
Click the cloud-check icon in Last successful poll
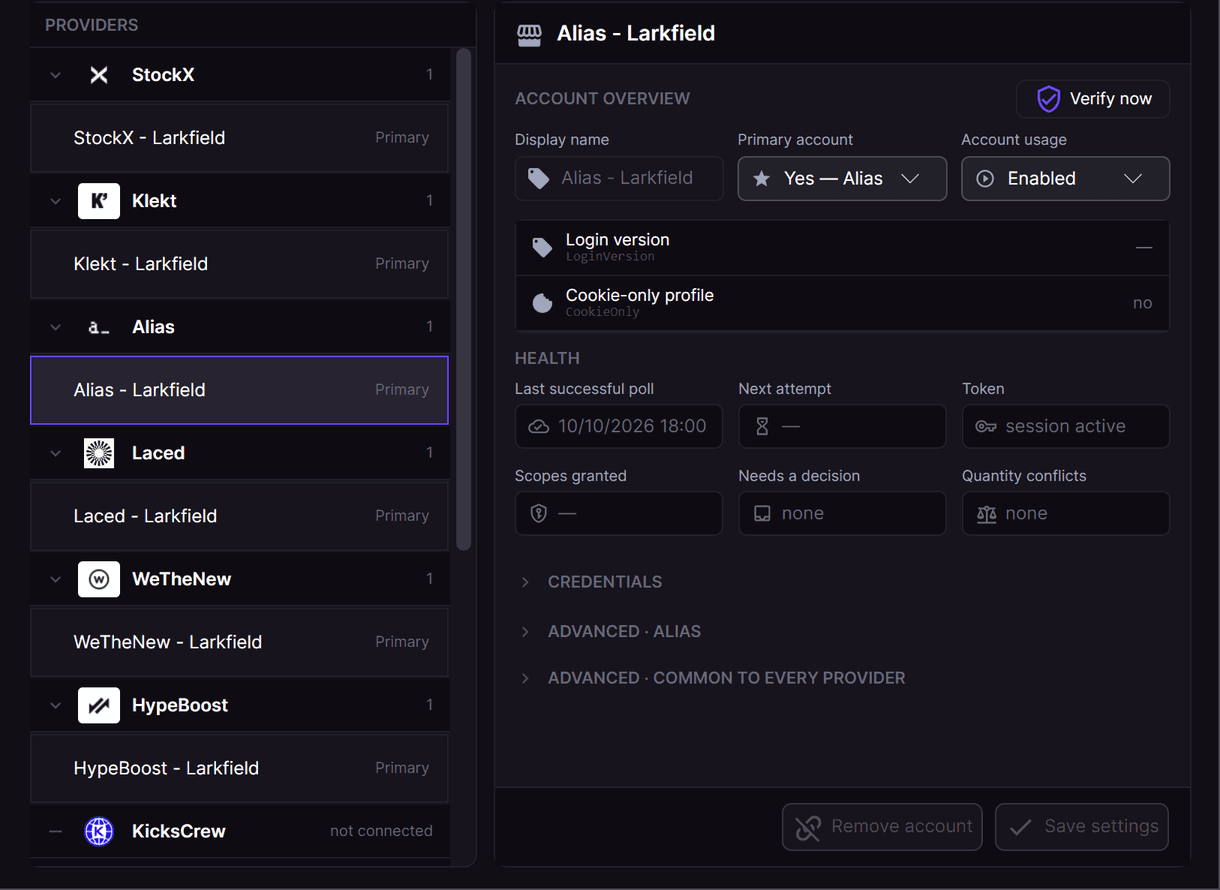click(x=539, y=426)
